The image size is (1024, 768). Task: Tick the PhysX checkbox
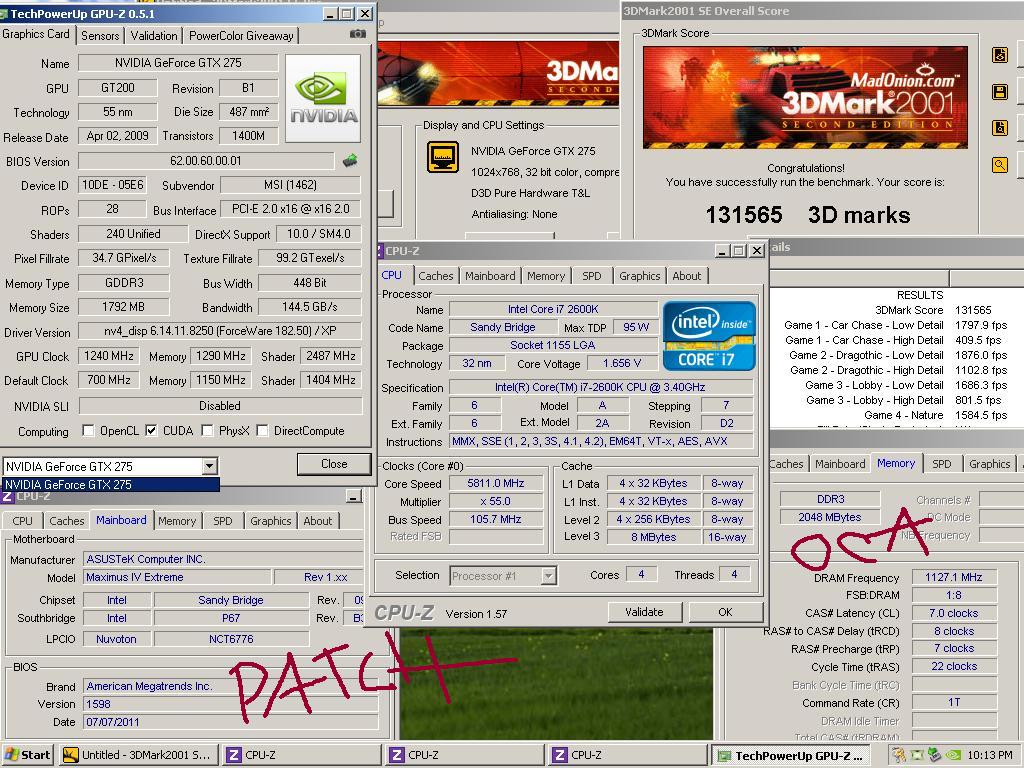click(207, 431)
